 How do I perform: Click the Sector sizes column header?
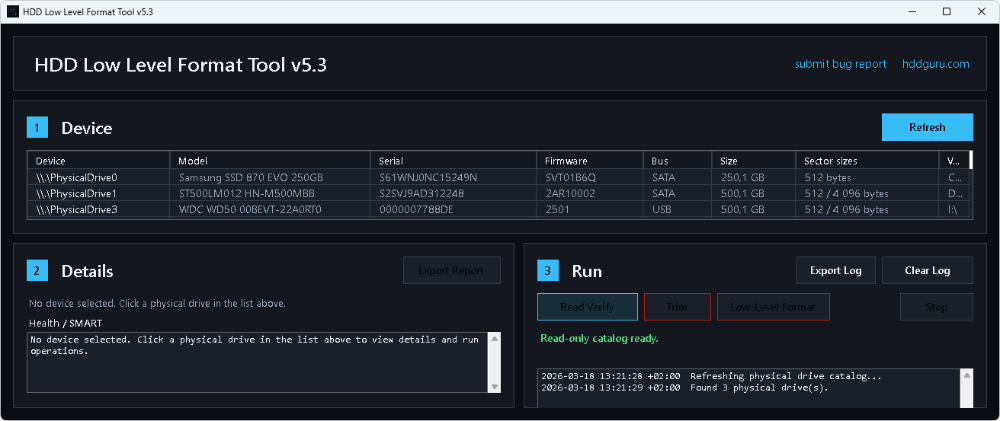click(867, 161)
